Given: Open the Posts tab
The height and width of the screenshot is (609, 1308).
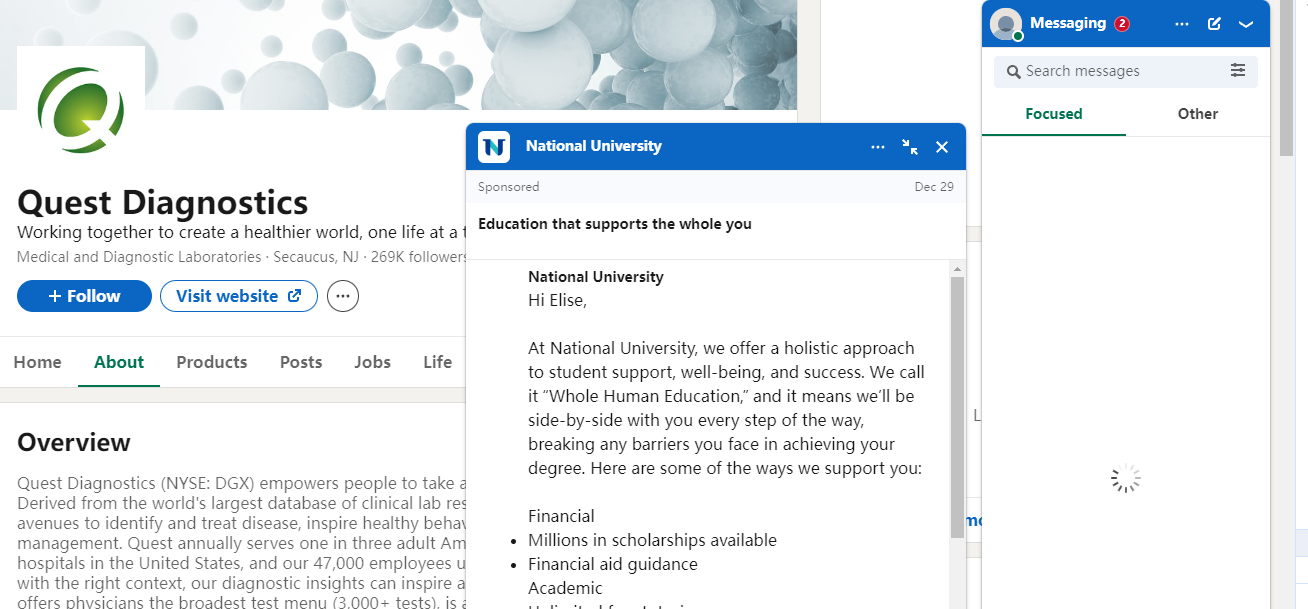Looking at the screenshot, I should 301,362.
